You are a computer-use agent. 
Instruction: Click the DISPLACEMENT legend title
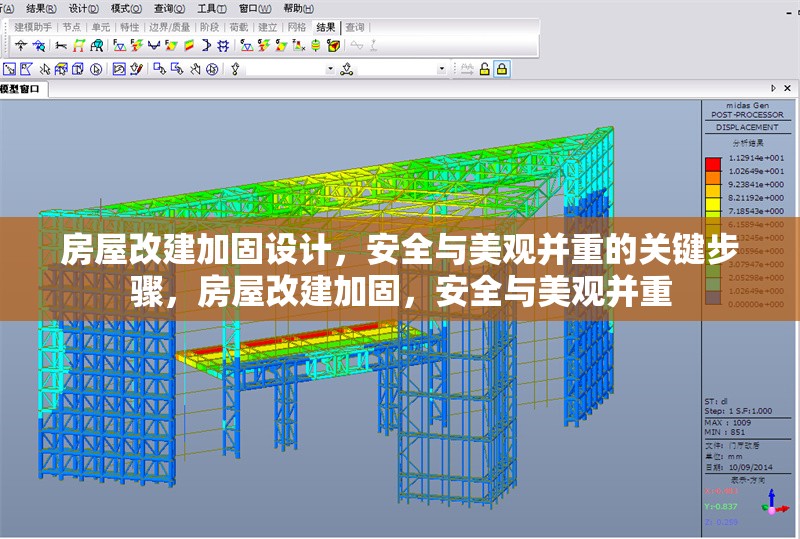(747, 128)
